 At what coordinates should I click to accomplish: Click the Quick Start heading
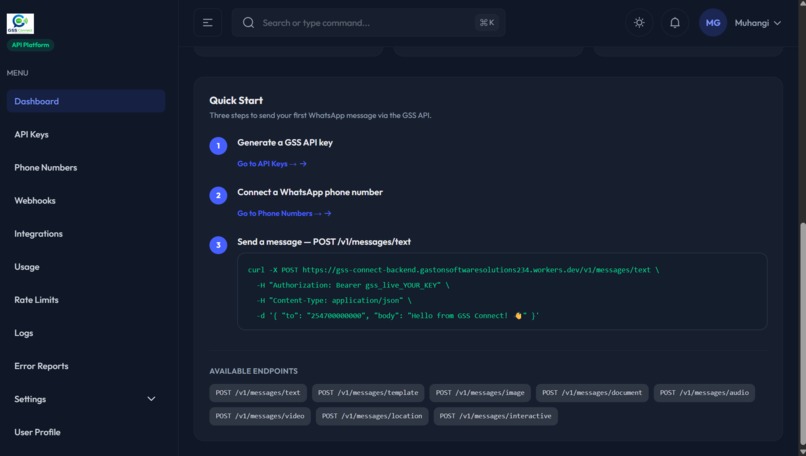click(236, 100)
